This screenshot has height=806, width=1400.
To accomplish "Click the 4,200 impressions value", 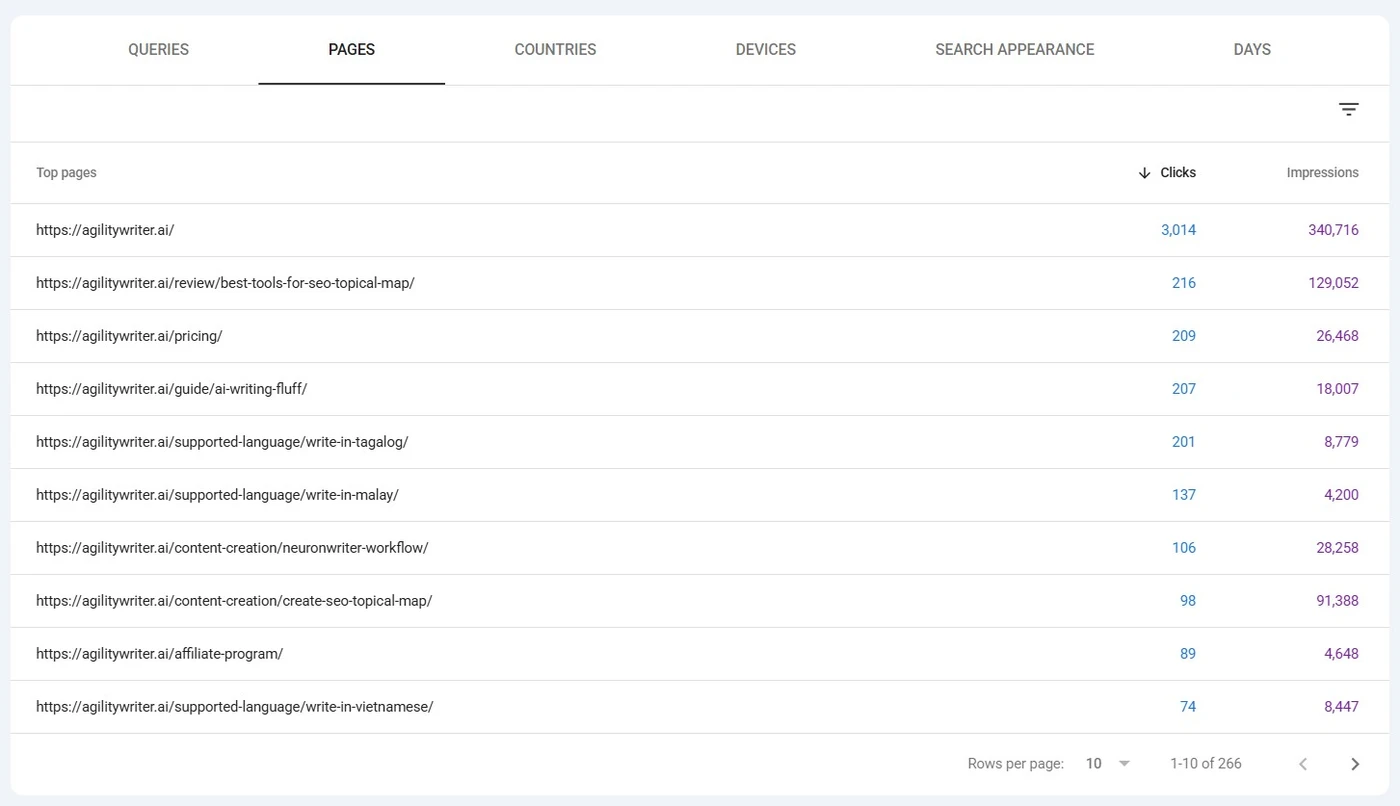I will [x=1341, y=495].
